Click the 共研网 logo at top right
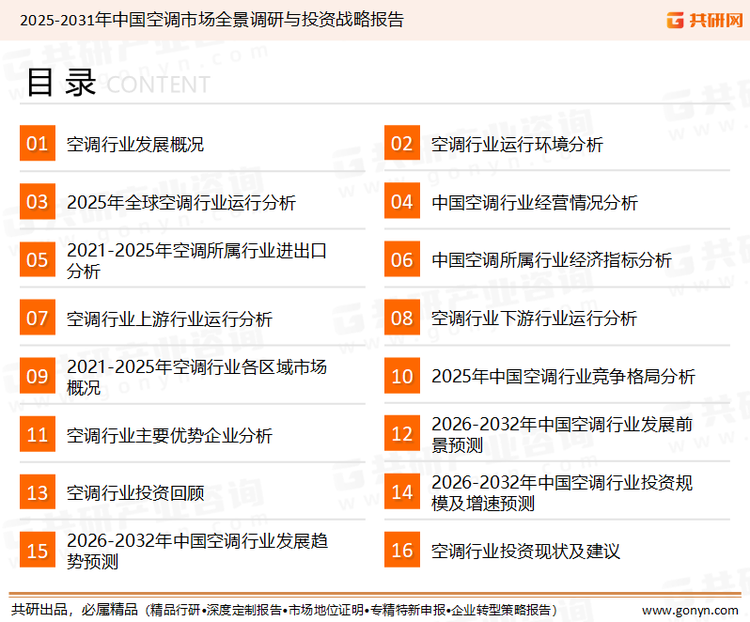Viewport: 750px width, 622px height. (705, 20)
